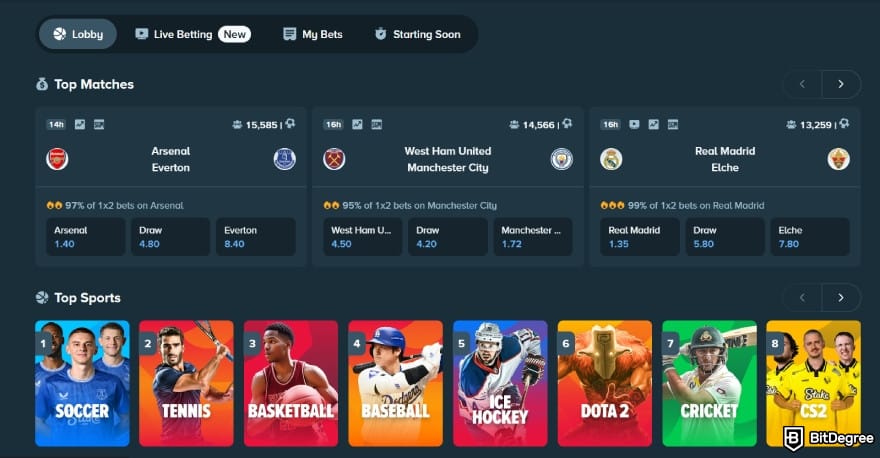Show next Top Matches with right arrow

(841, 84)
